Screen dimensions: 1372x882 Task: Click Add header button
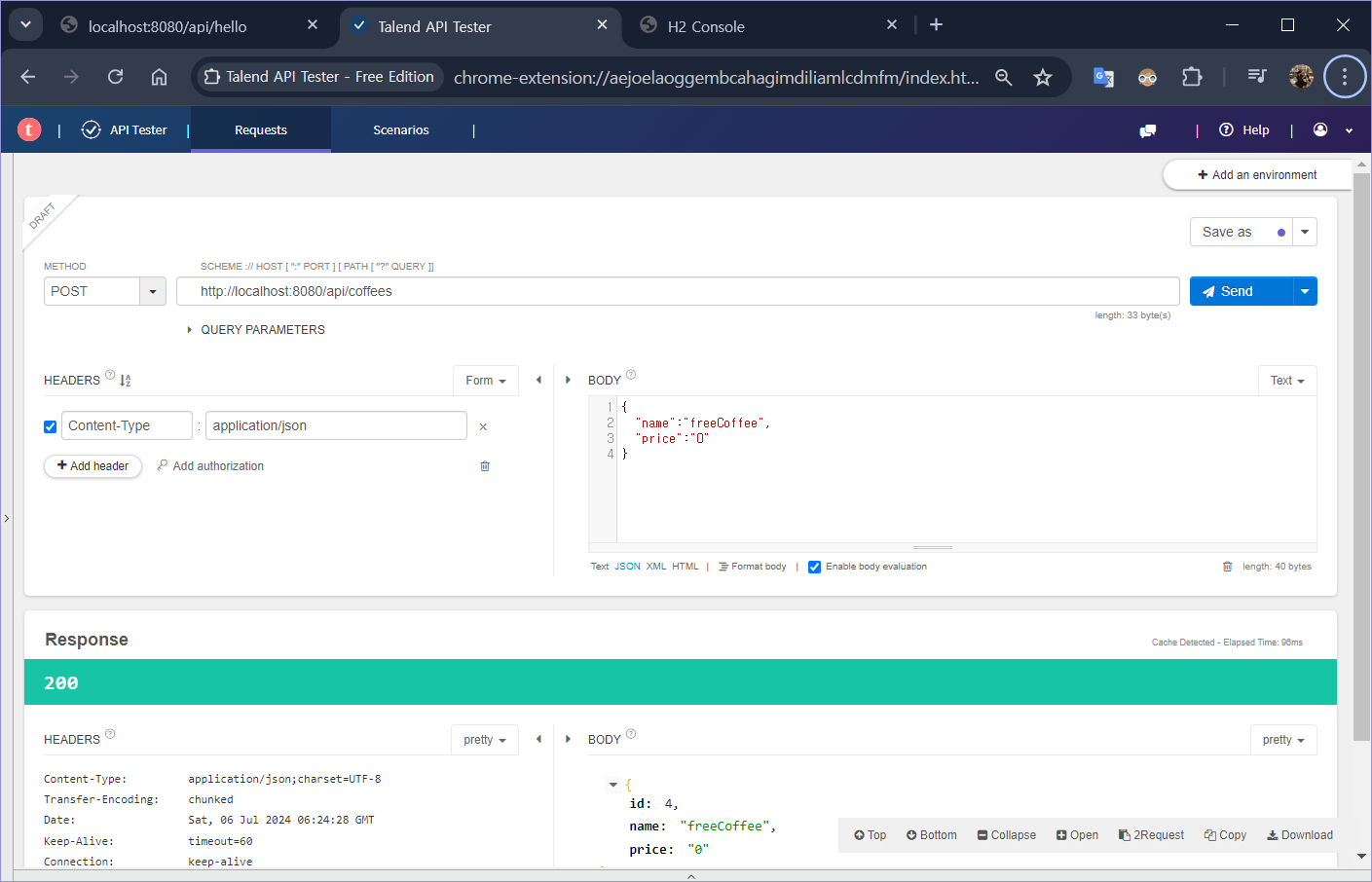coord(93,466)
